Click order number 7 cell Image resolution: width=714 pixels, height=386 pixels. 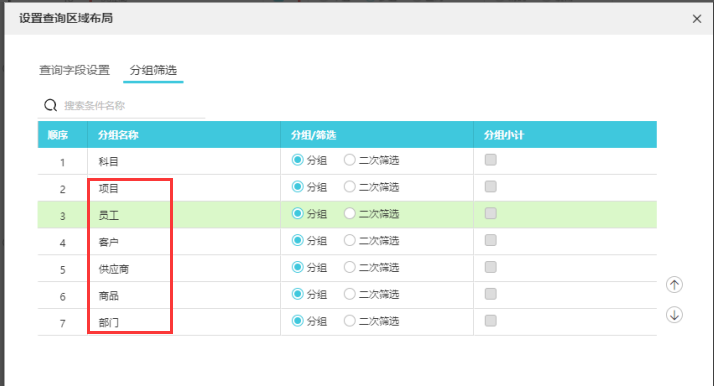coord(62,323)
